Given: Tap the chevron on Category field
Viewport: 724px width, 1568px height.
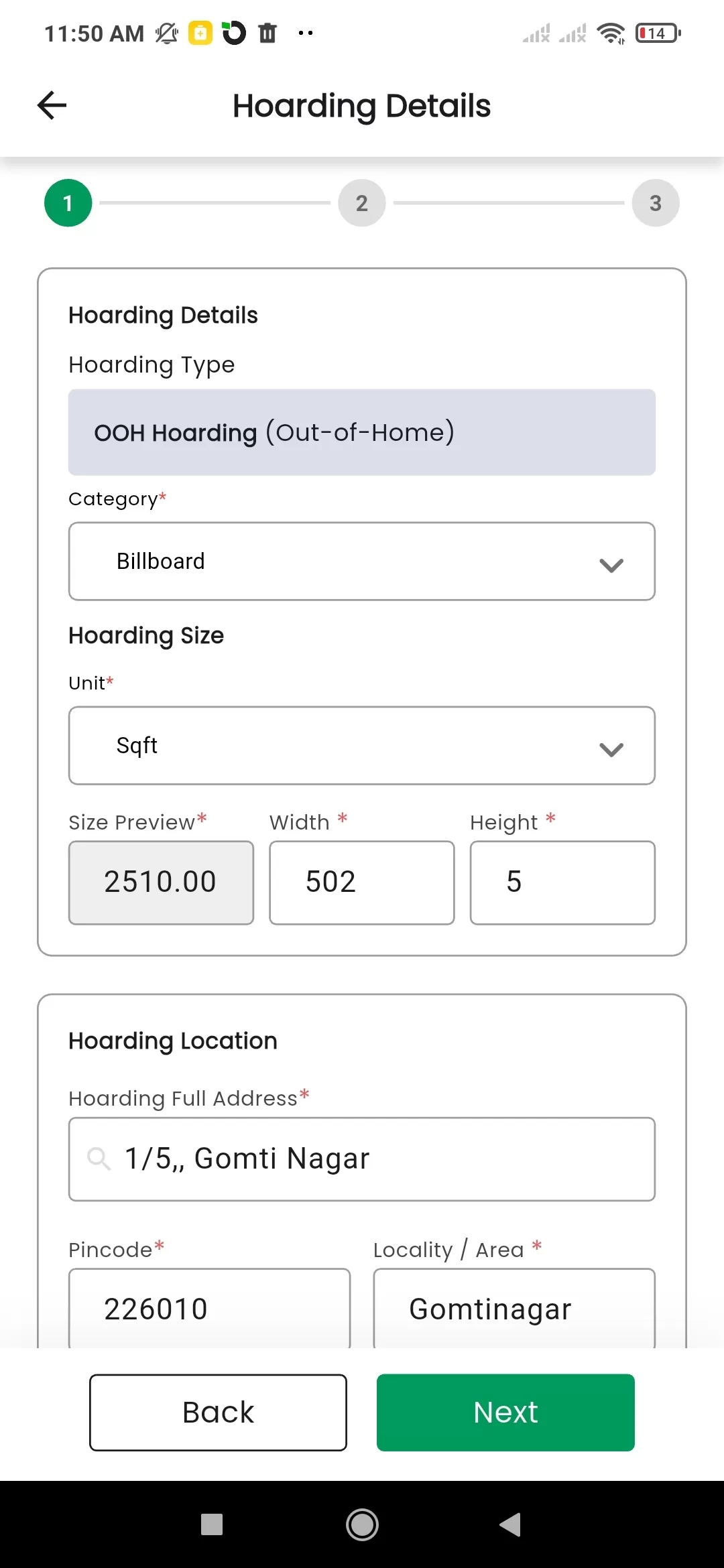Looking at the screenshot, I should (611, 566).
